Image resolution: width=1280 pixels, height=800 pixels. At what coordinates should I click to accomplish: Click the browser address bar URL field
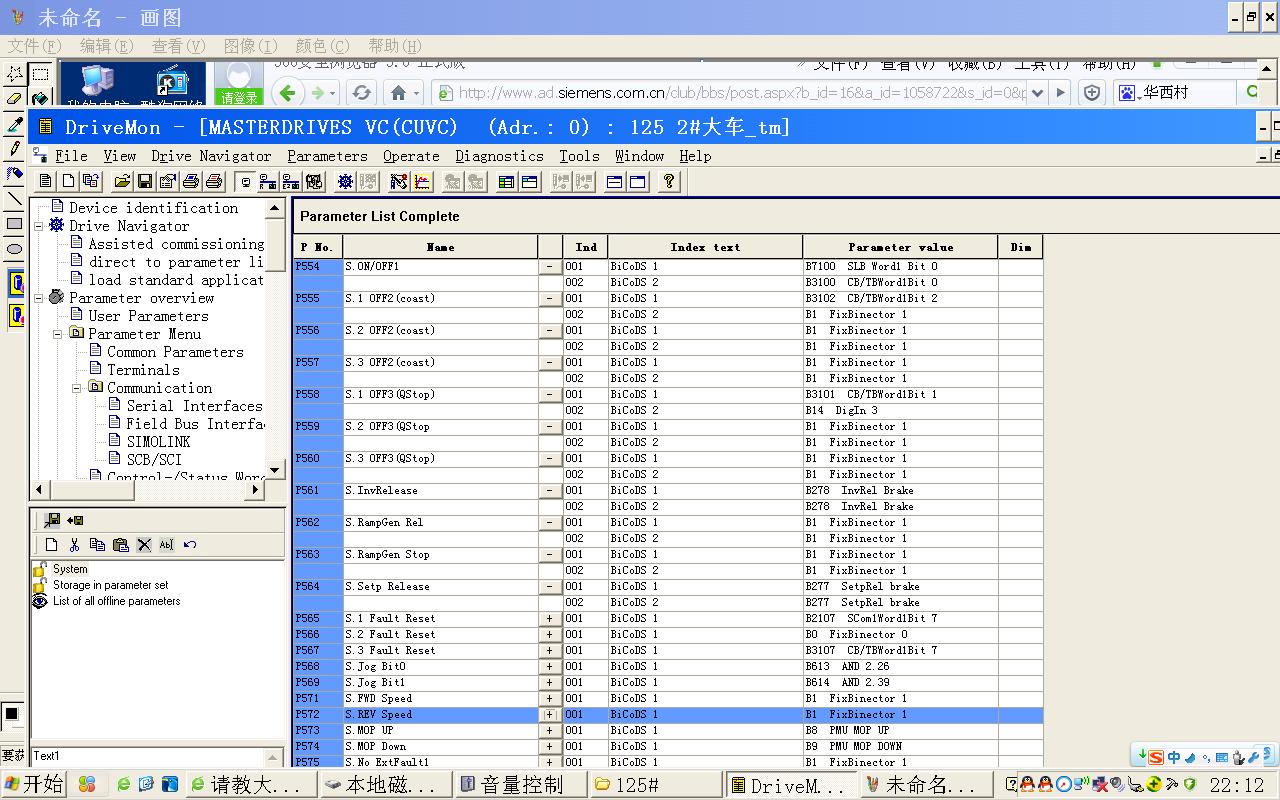742,93
